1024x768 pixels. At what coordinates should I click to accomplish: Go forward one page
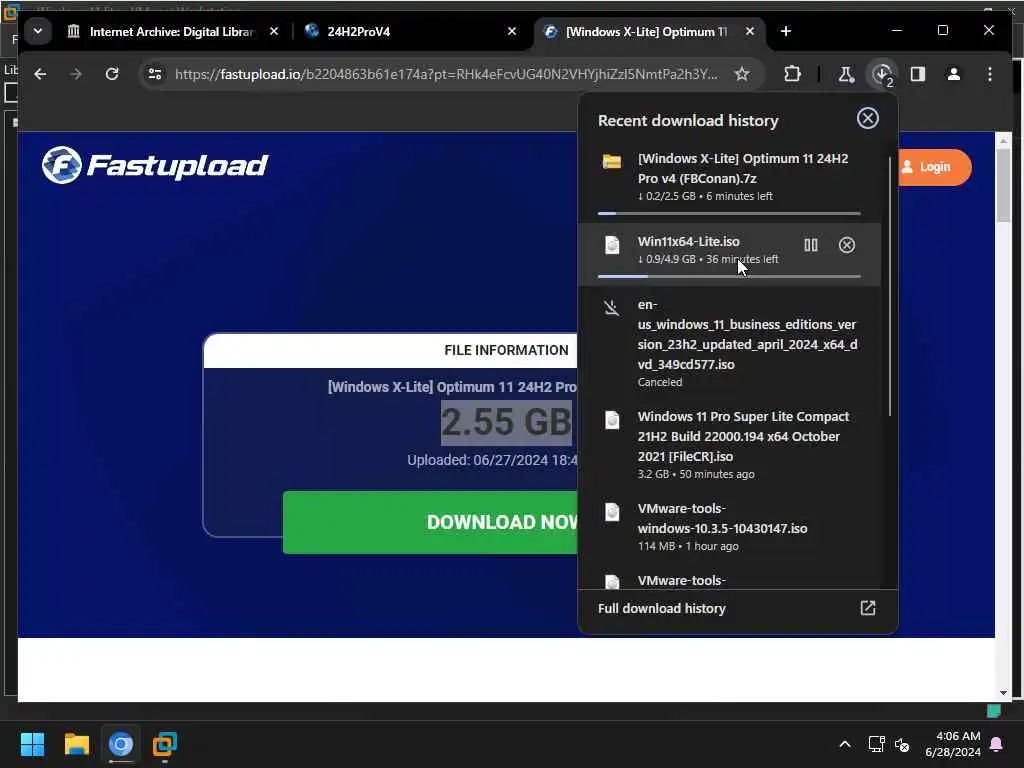[76, 74]
